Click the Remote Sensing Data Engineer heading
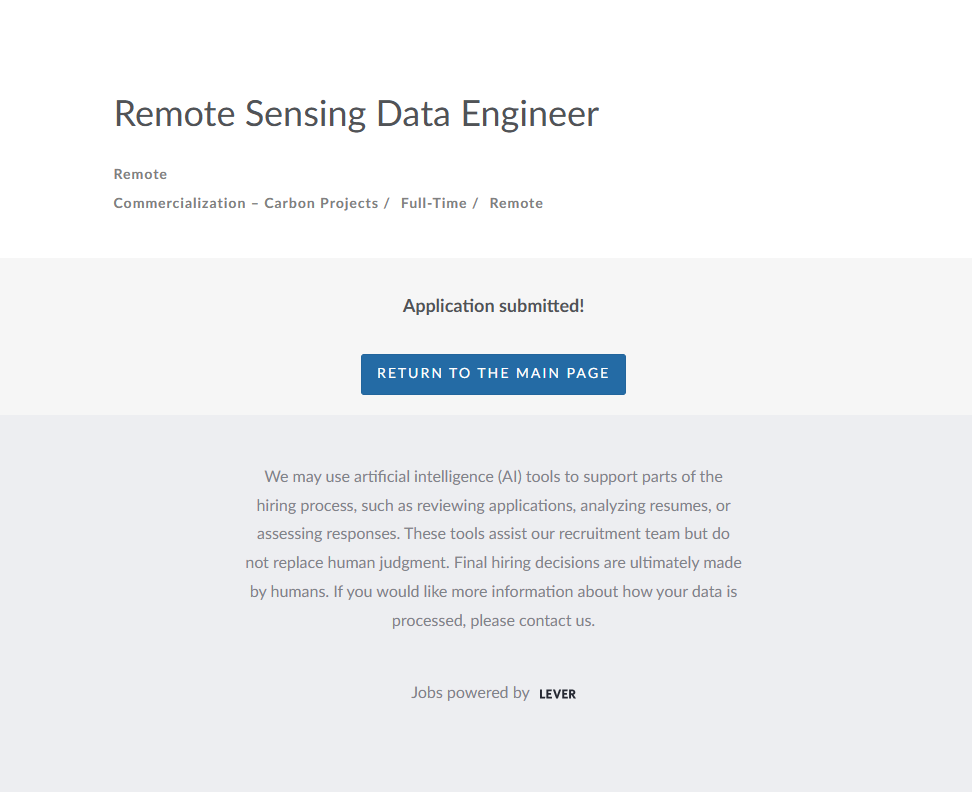Image resolution: width=972 pixels, height=792 pixels. (356, 114)
